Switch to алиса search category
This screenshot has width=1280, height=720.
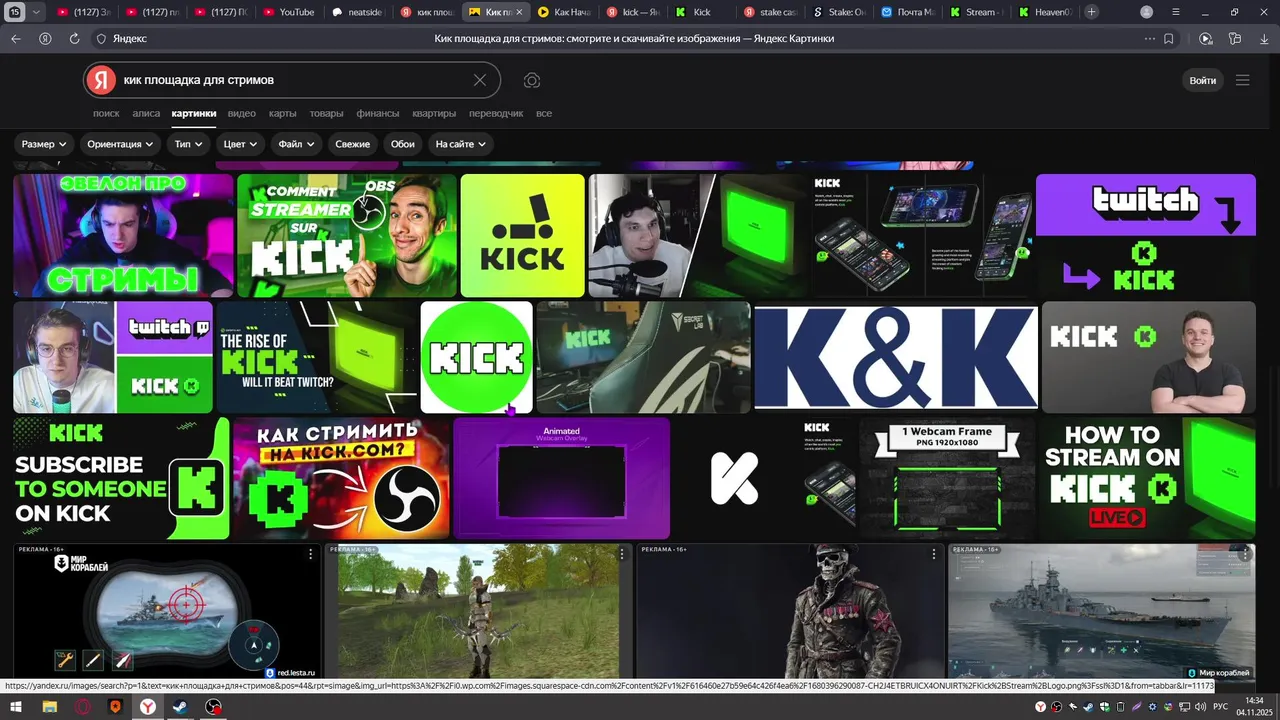click(x=146, y=113)
